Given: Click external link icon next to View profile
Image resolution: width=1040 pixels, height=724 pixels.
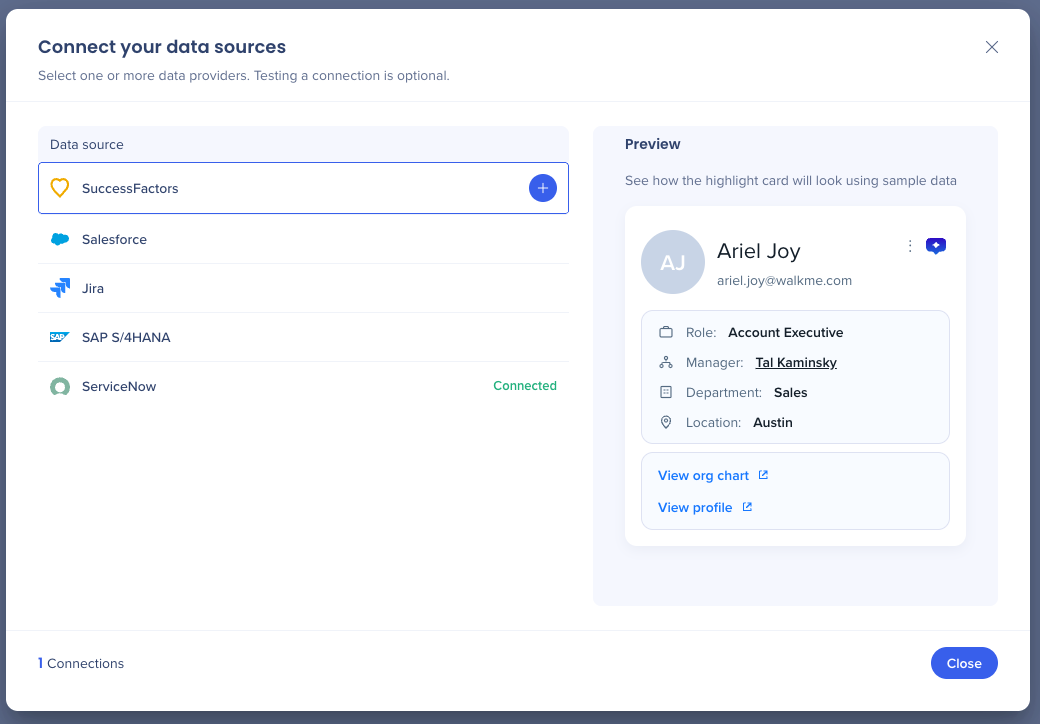Looking at the screenshot, I should (747, 507).
